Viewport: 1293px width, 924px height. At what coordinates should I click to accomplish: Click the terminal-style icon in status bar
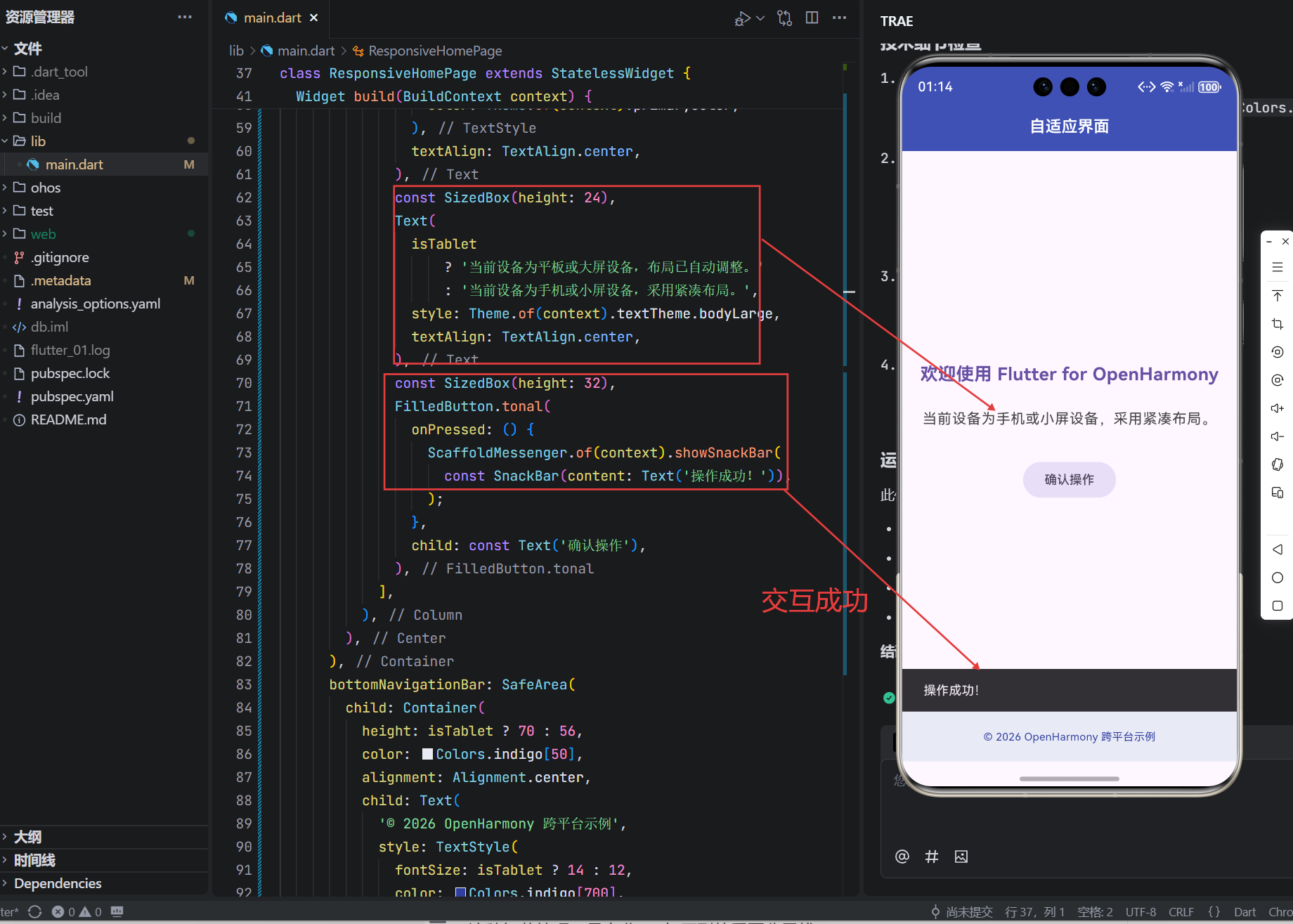click(117, 911)
